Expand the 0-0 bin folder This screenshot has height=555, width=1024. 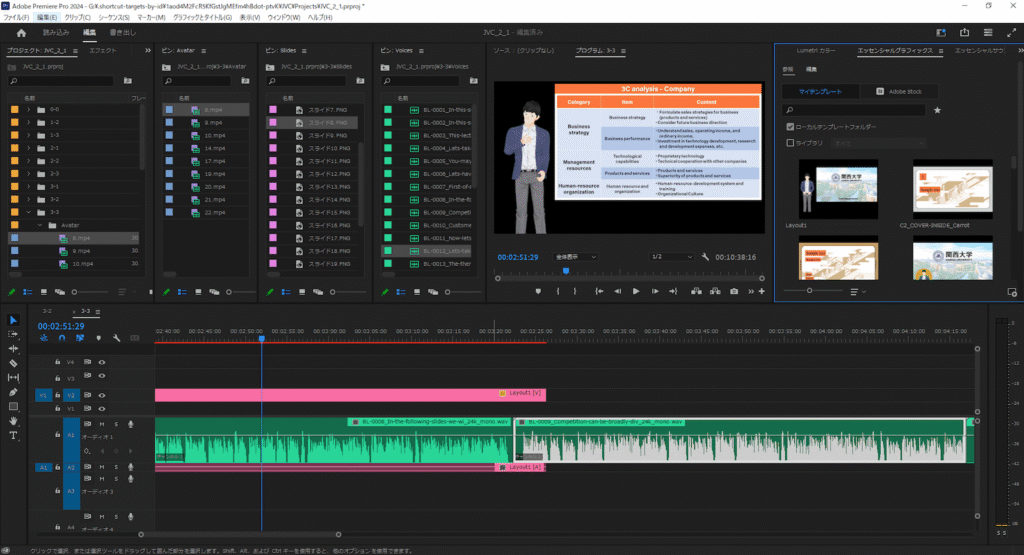point(28,110)
